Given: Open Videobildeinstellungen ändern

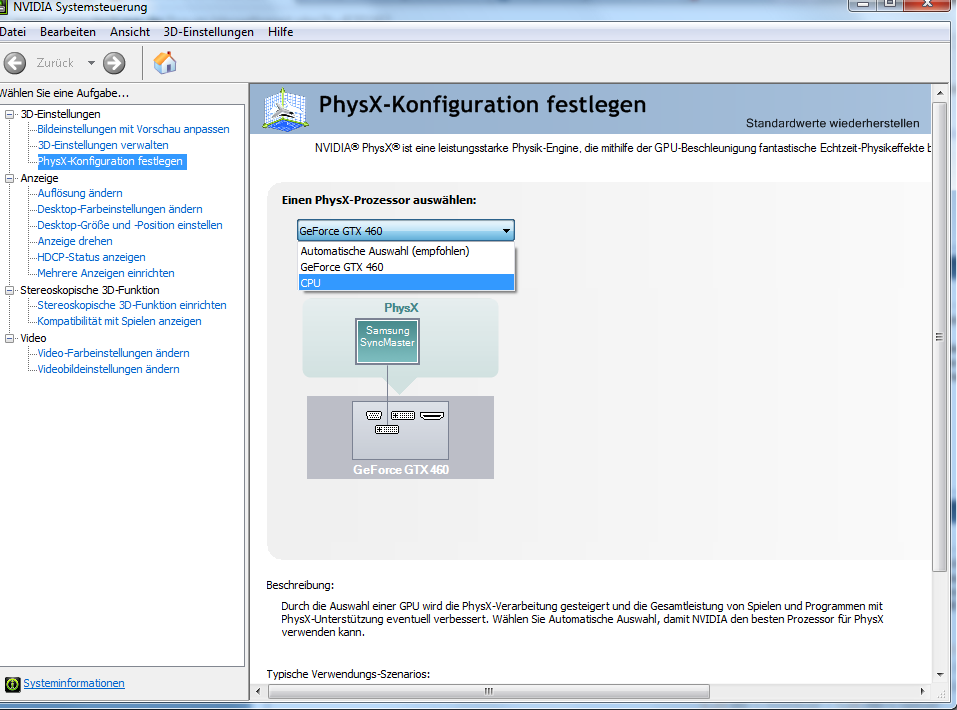Looking at the screenshot, I should coord(109,369).
